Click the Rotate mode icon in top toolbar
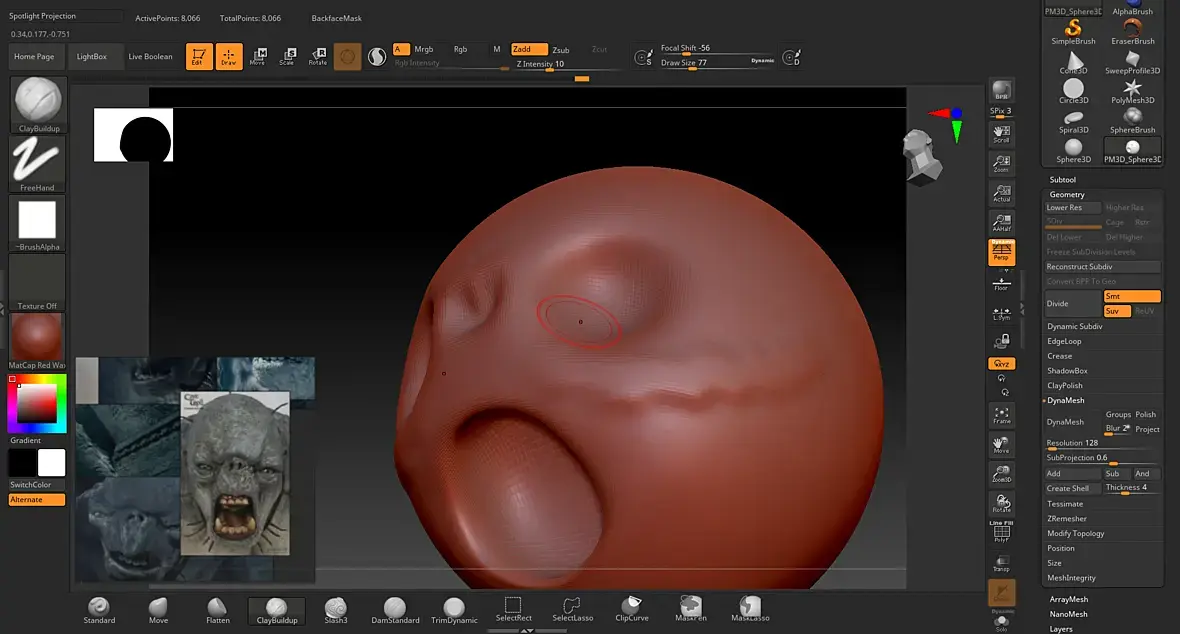The width and height of the screenshot is (1180, 634). [318, 56]
